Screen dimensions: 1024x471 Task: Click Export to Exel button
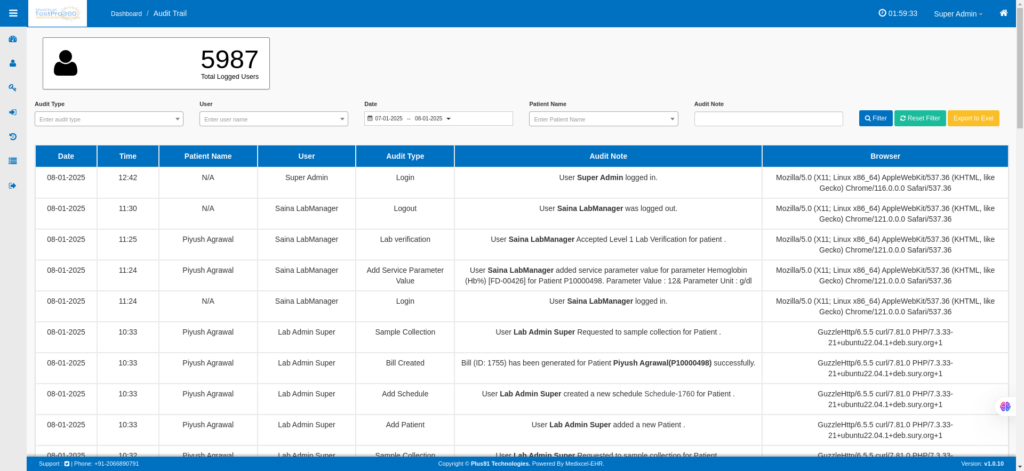973,119
